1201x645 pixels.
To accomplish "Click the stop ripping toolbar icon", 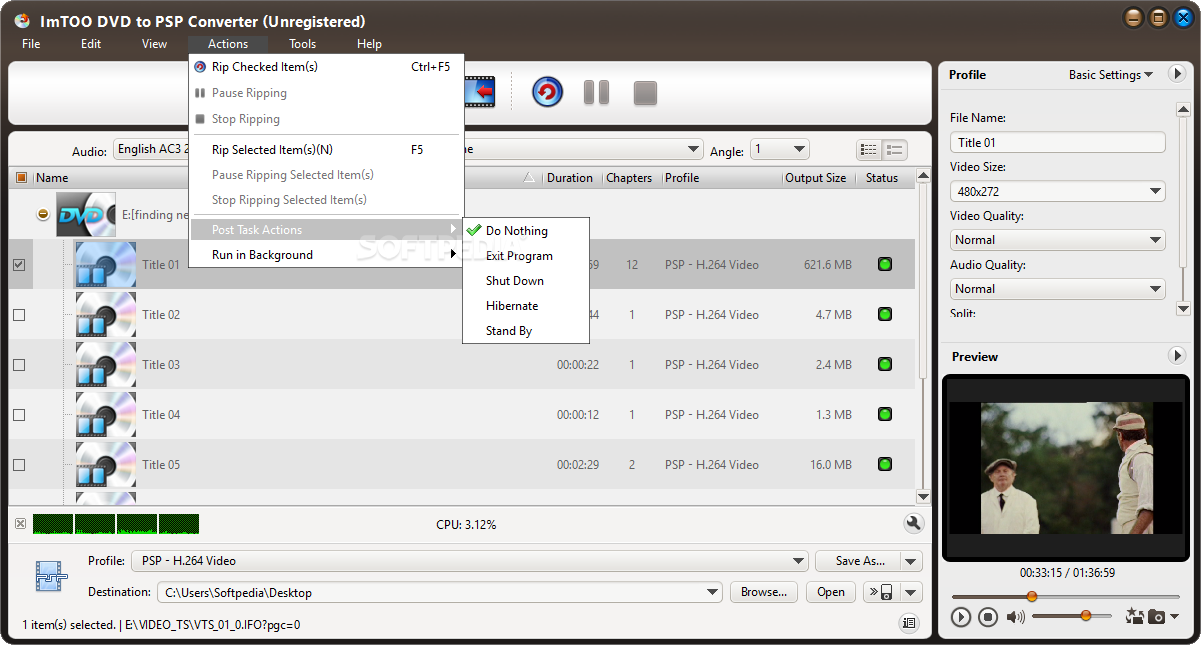I will [x=645, y=93].
